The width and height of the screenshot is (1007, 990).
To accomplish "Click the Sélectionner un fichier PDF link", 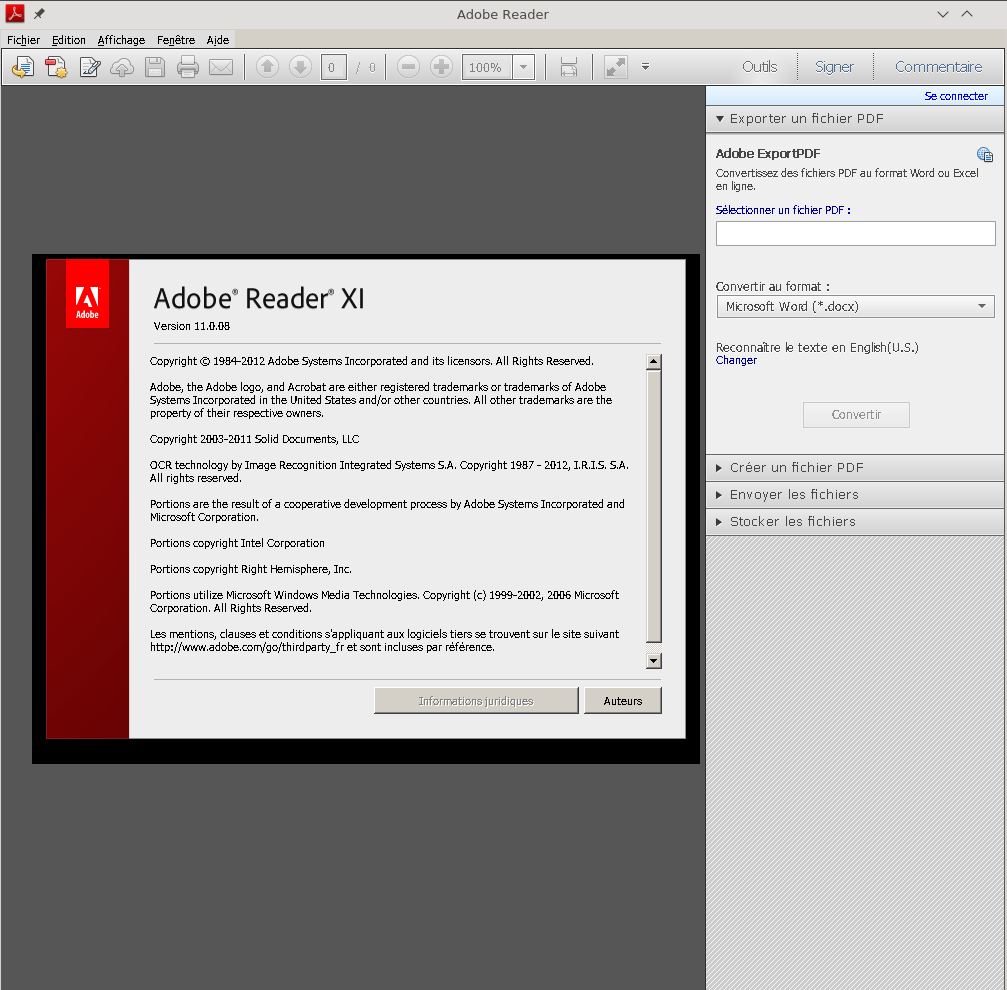I will pyautogui.click(x=783, y=210).
